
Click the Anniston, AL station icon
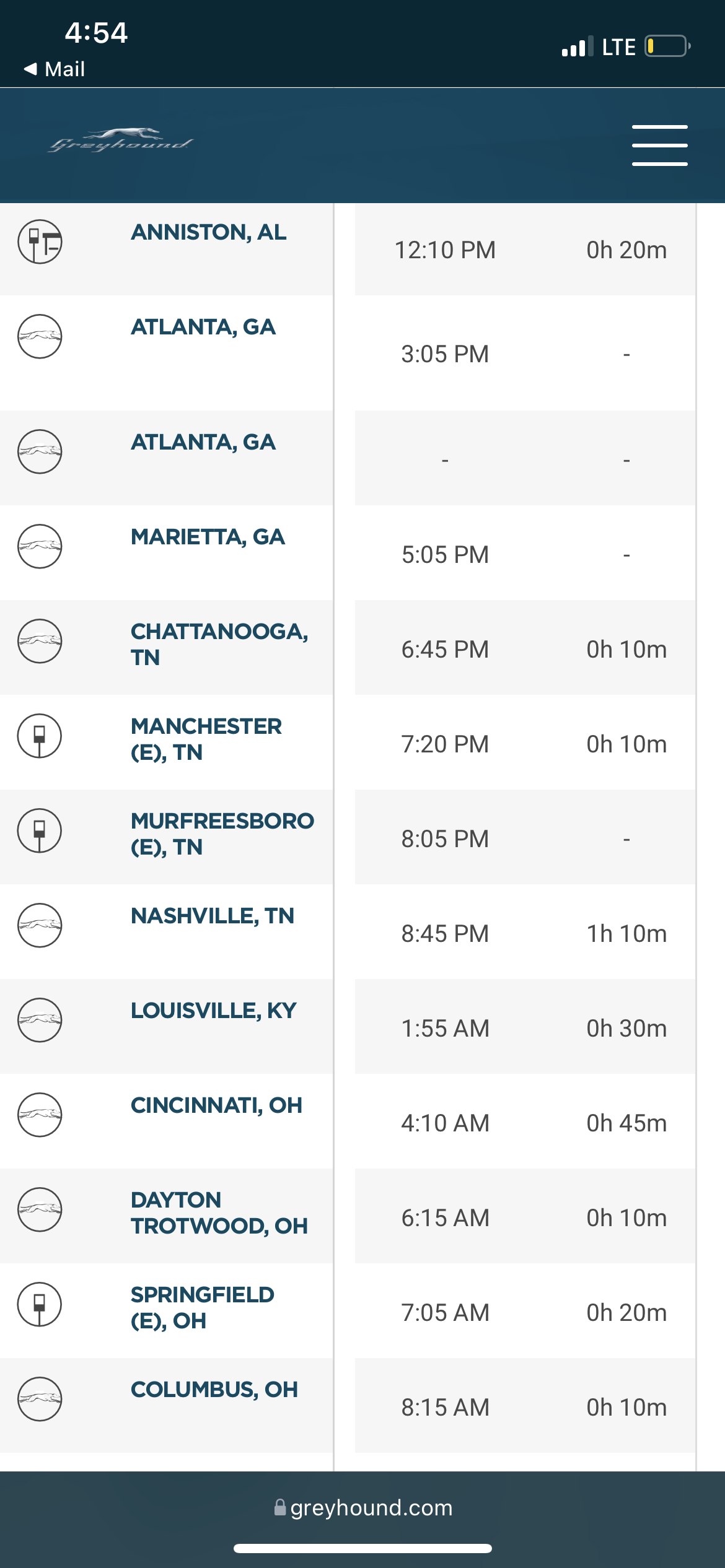point(40,242)
